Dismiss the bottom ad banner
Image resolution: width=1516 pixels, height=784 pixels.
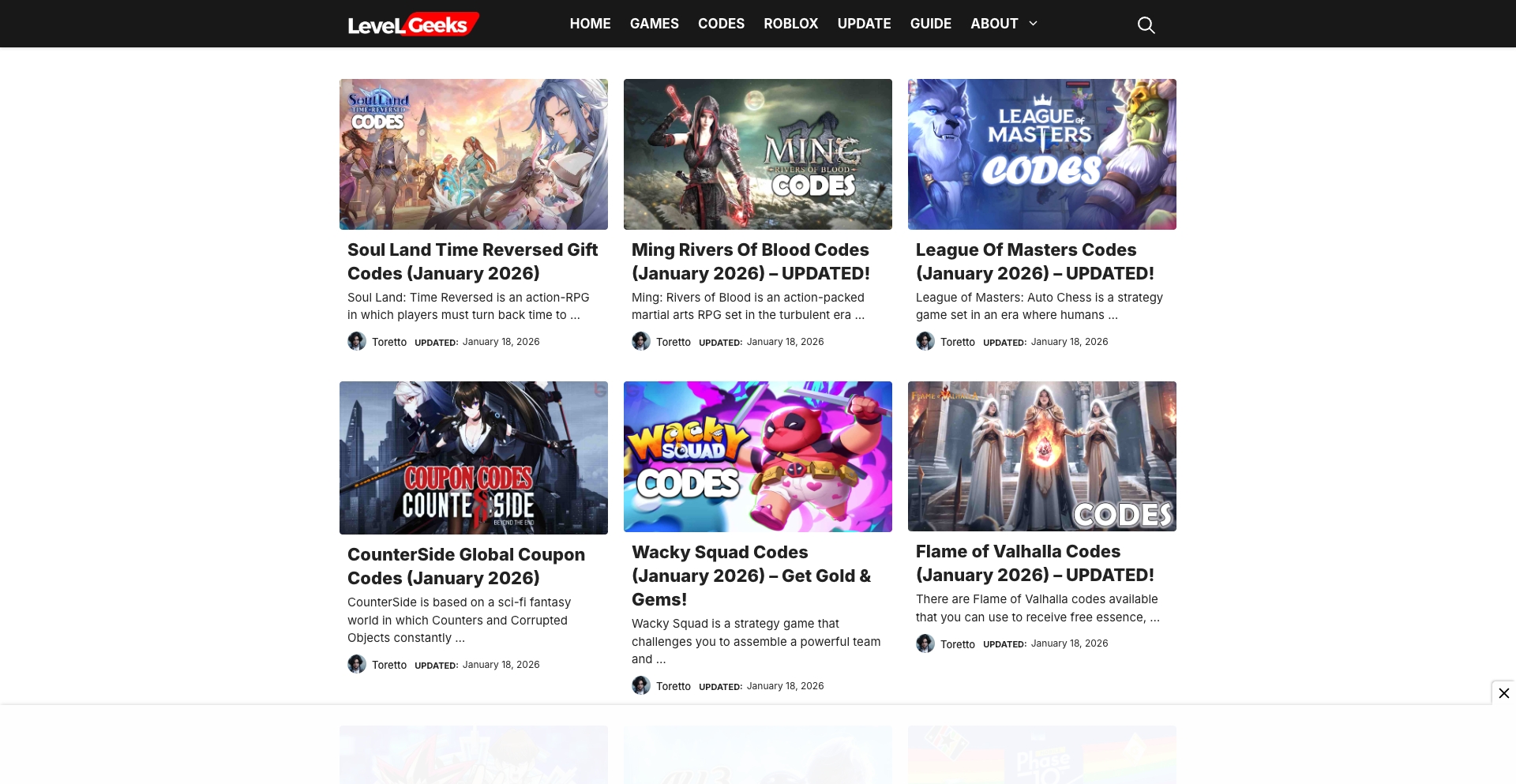point(1503,692)
